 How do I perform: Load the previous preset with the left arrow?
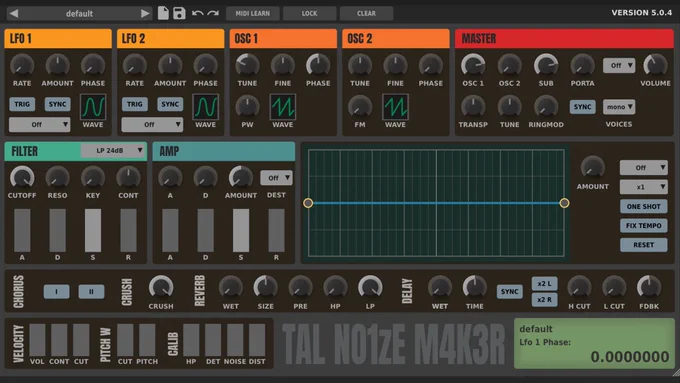(x=14, y=13)
